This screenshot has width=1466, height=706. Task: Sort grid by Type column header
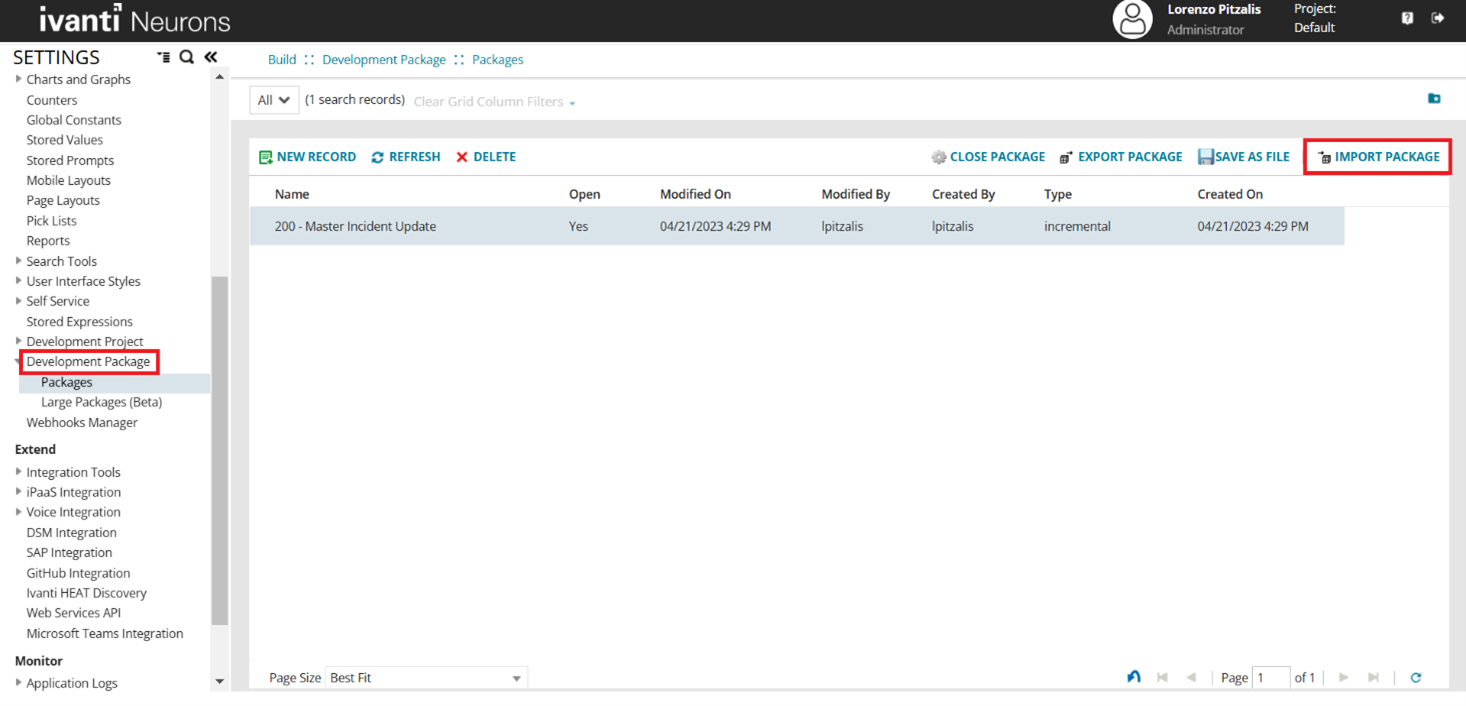(x=1058, y=194)
